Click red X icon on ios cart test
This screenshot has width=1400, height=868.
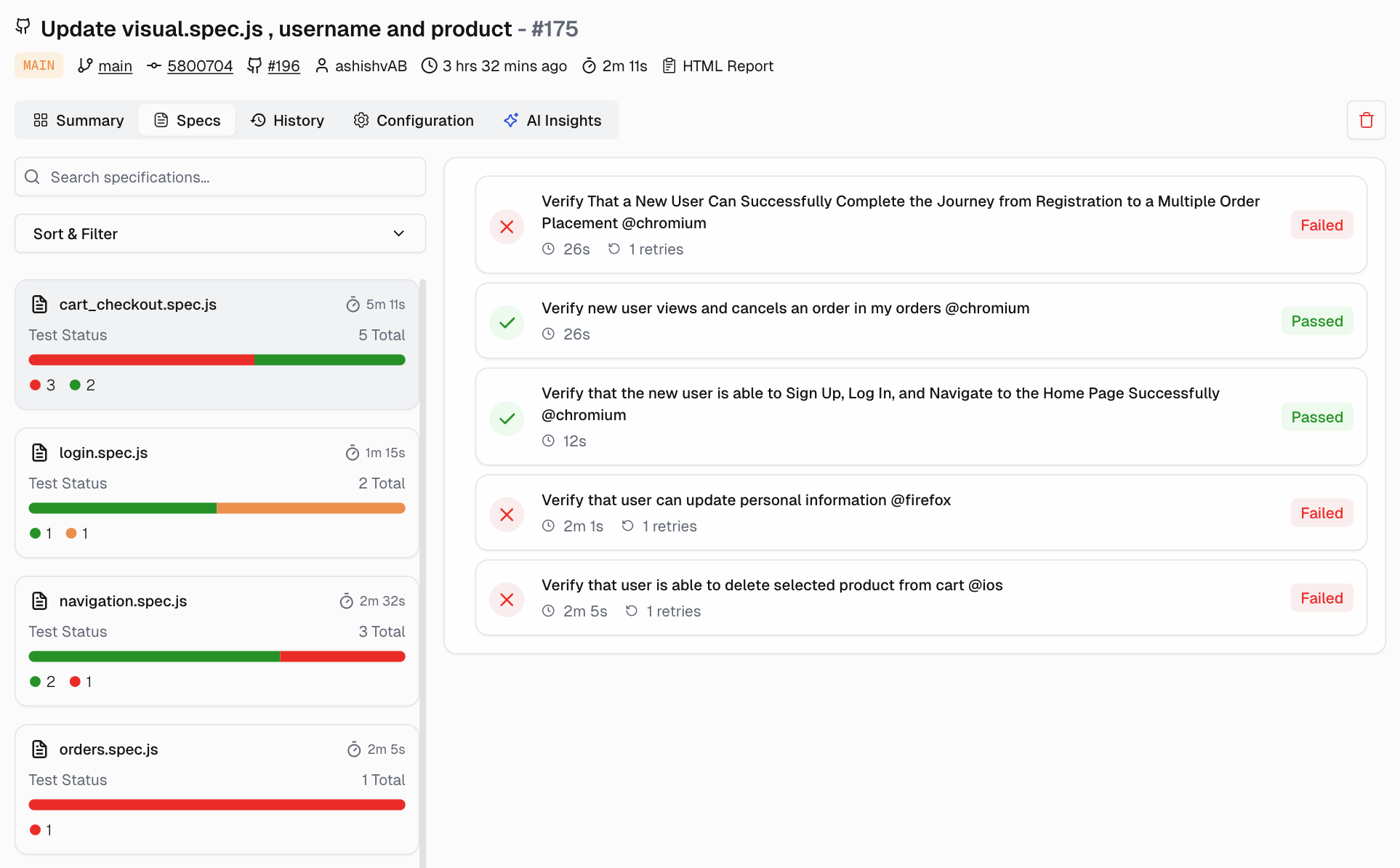point(507,599)
